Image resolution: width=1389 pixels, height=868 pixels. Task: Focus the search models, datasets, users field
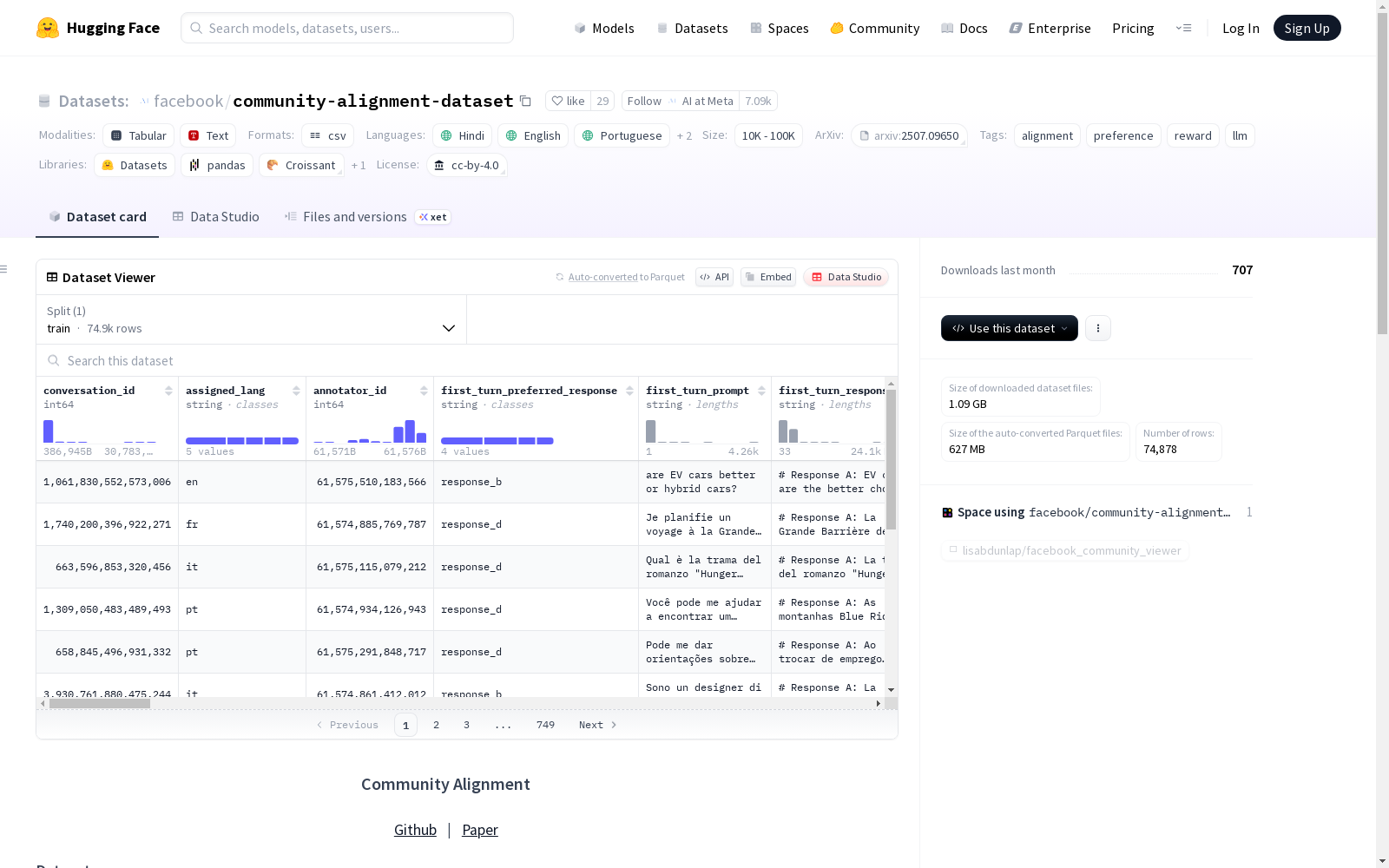347,28
